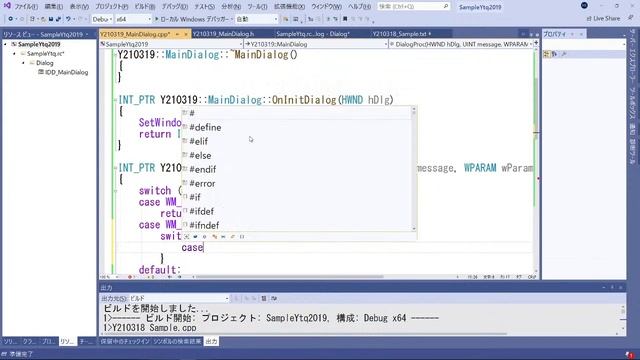
Task: Collapse the Dialog folder node
Action: tap(23, 63)
